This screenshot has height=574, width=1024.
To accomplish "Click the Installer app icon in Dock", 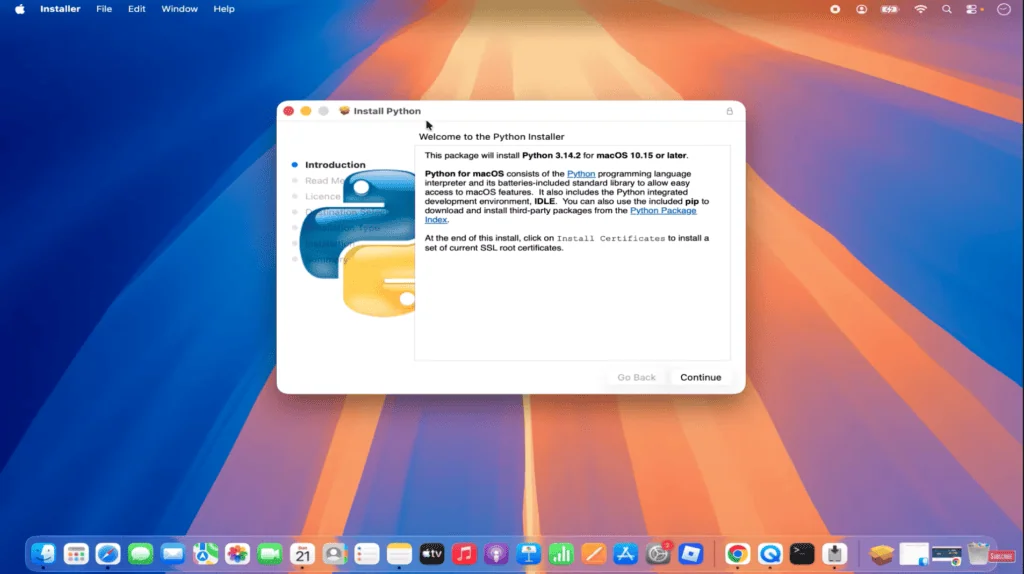I will coord(835,554).
